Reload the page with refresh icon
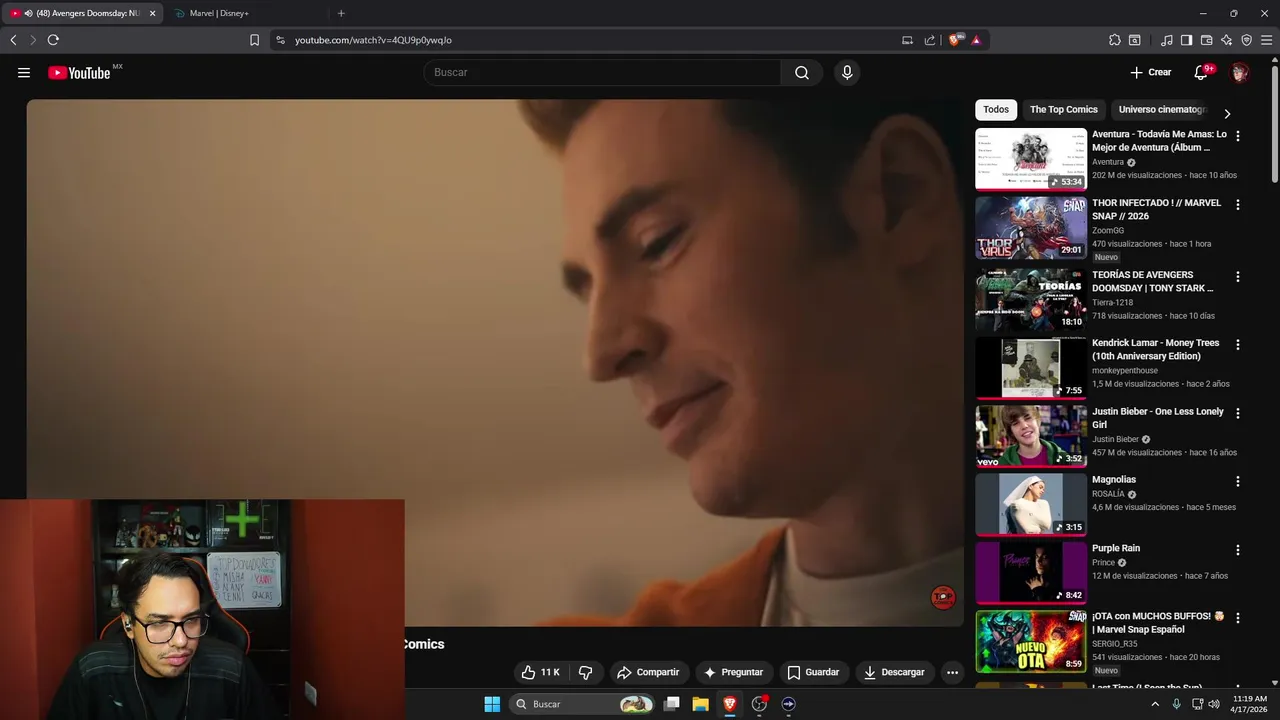 tap(53, 40)
